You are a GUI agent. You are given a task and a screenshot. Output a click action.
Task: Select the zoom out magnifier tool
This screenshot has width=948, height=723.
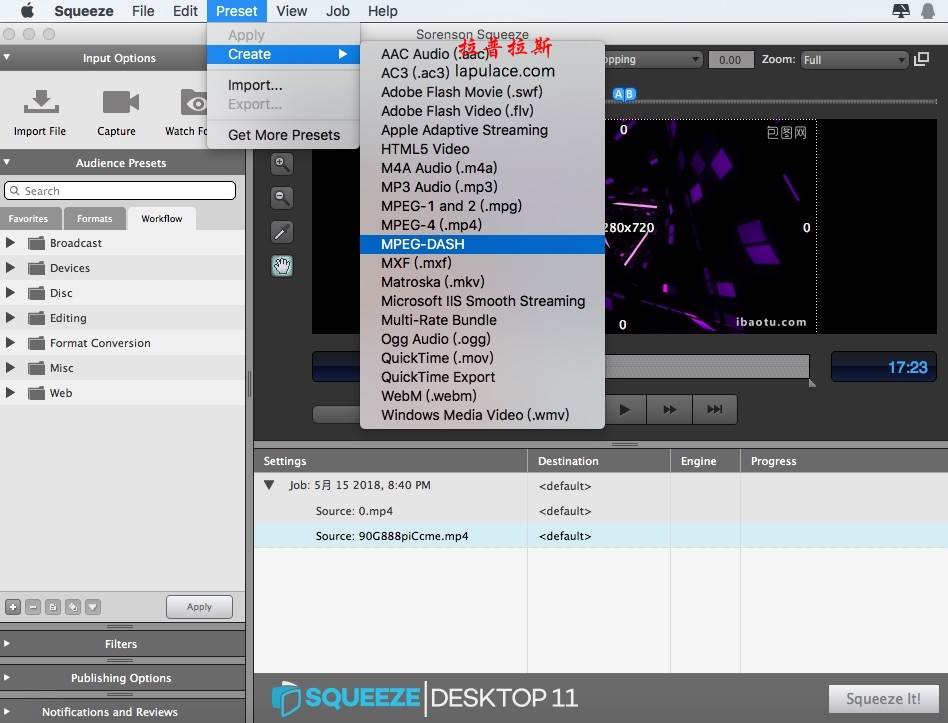coord(282,198)
